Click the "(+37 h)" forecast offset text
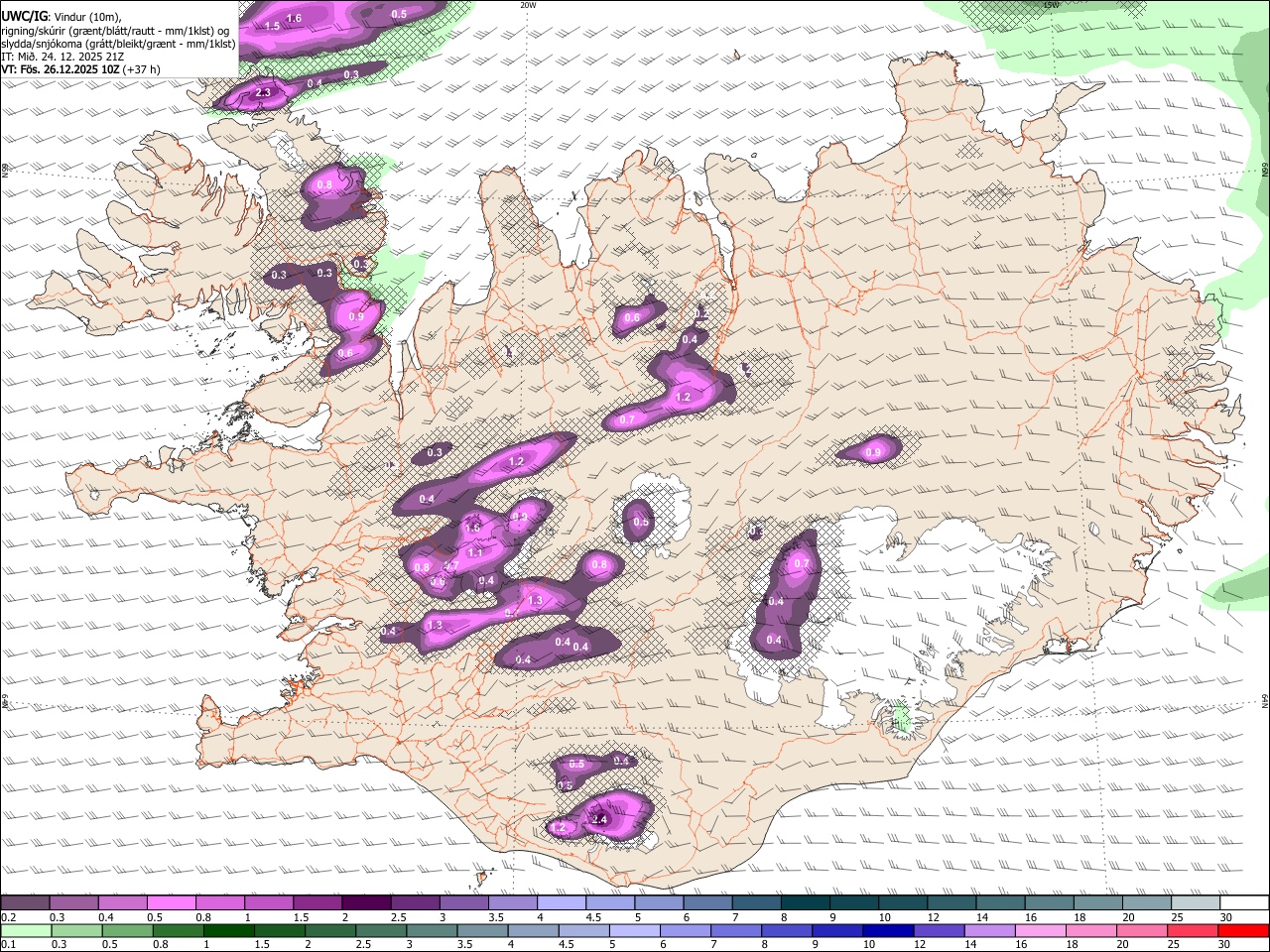 (142, 69)
